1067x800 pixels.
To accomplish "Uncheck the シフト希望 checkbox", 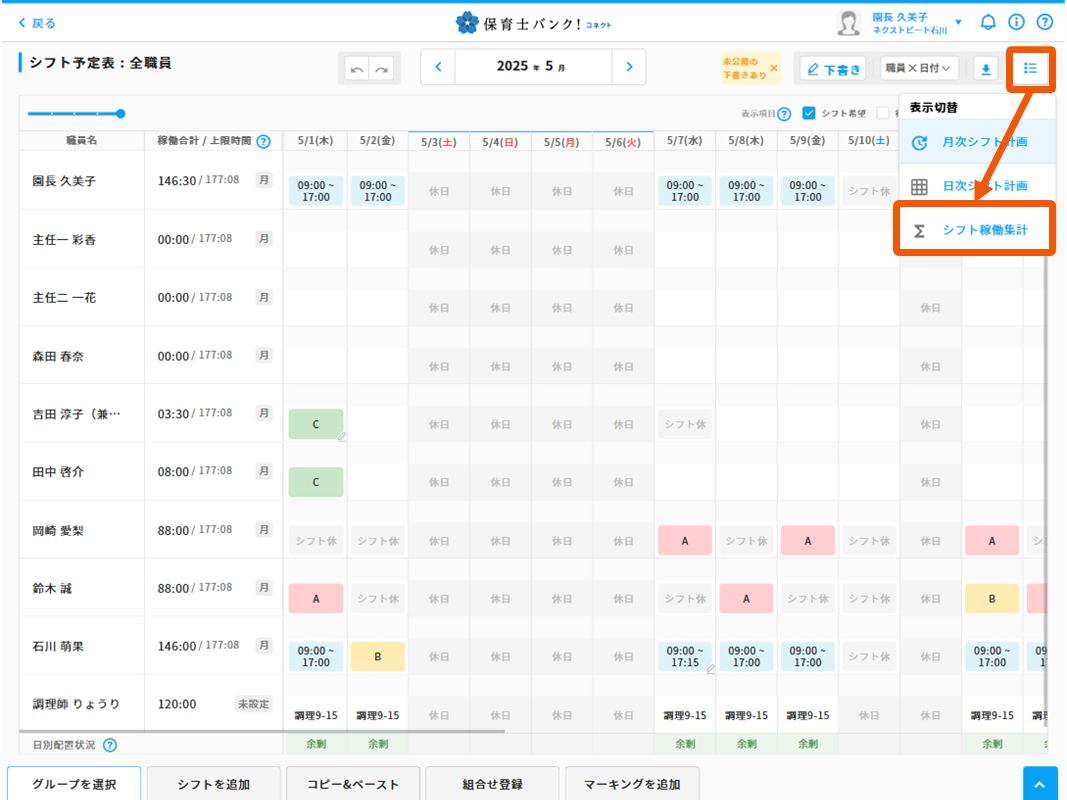I will pyautogui.click(x=809, y=114).
